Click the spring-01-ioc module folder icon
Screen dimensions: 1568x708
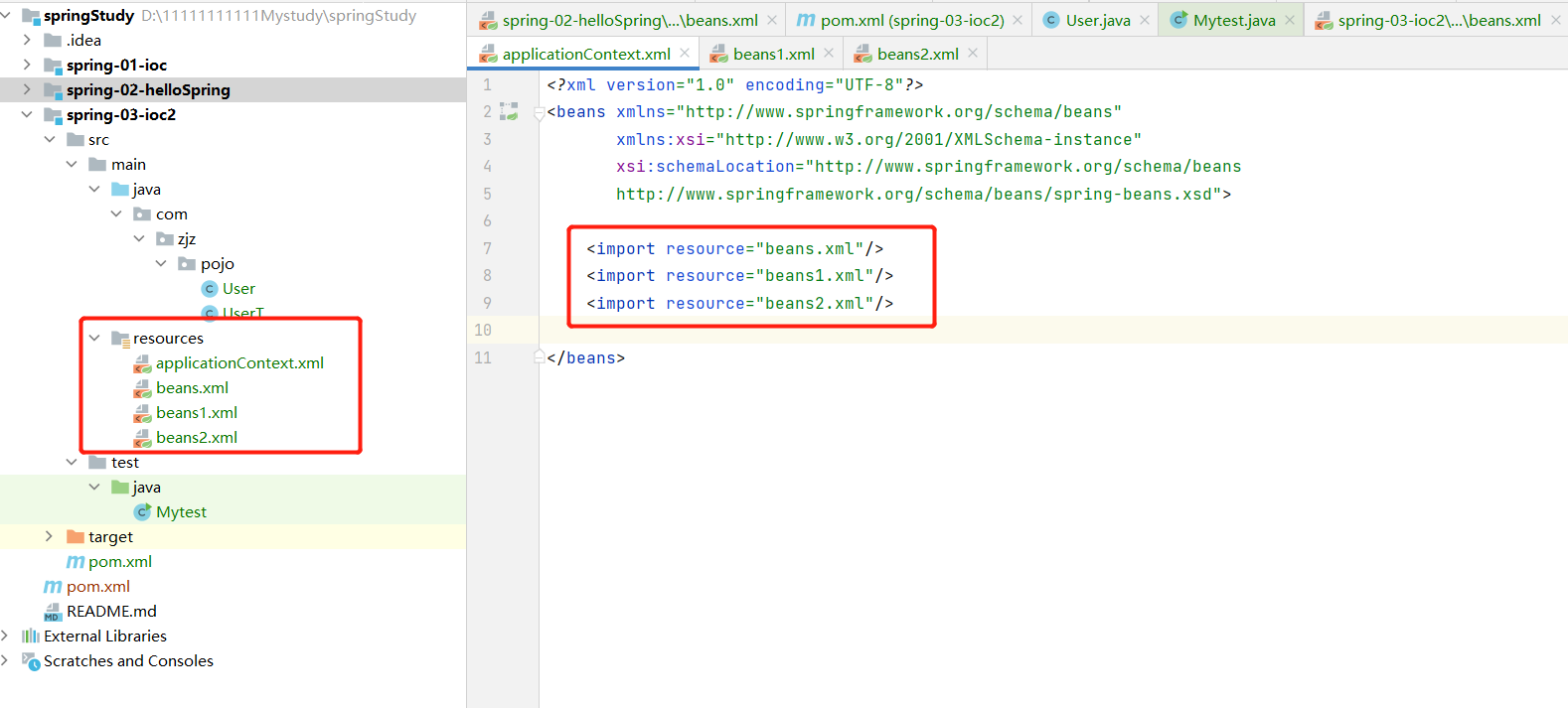click(x=54, y=66)
